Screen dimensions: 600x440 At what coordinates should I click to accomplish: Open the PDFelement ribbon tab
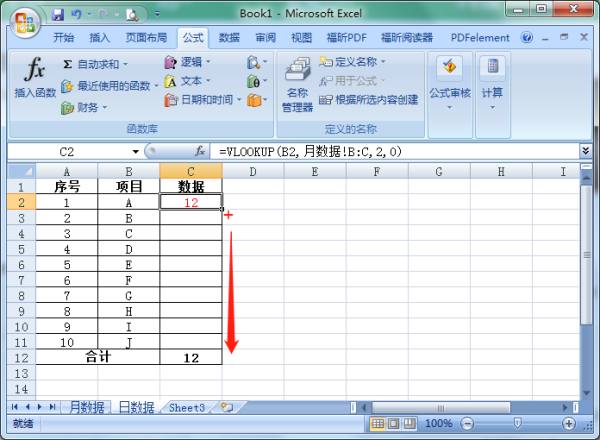pyautogui.click(x=480, y=37)
